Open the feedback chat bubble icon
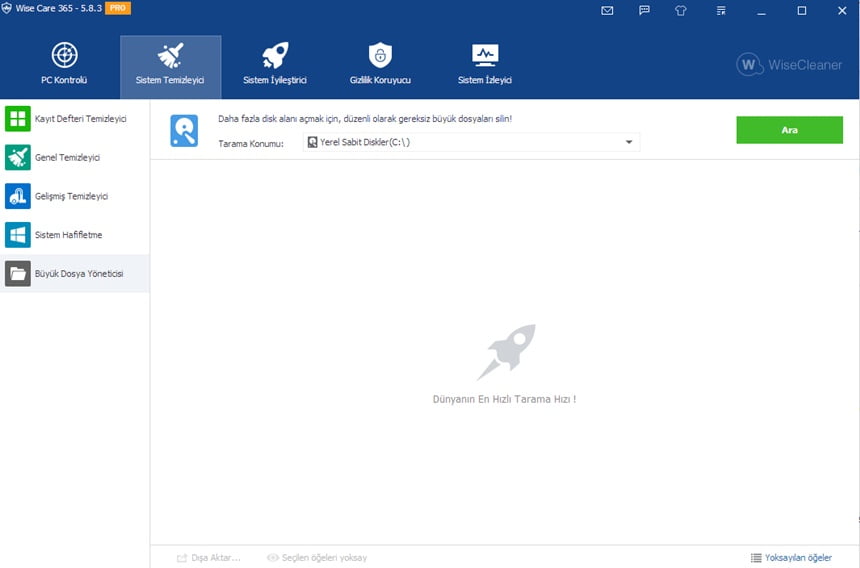Viewport: 860px width, 568px height. 644,11
